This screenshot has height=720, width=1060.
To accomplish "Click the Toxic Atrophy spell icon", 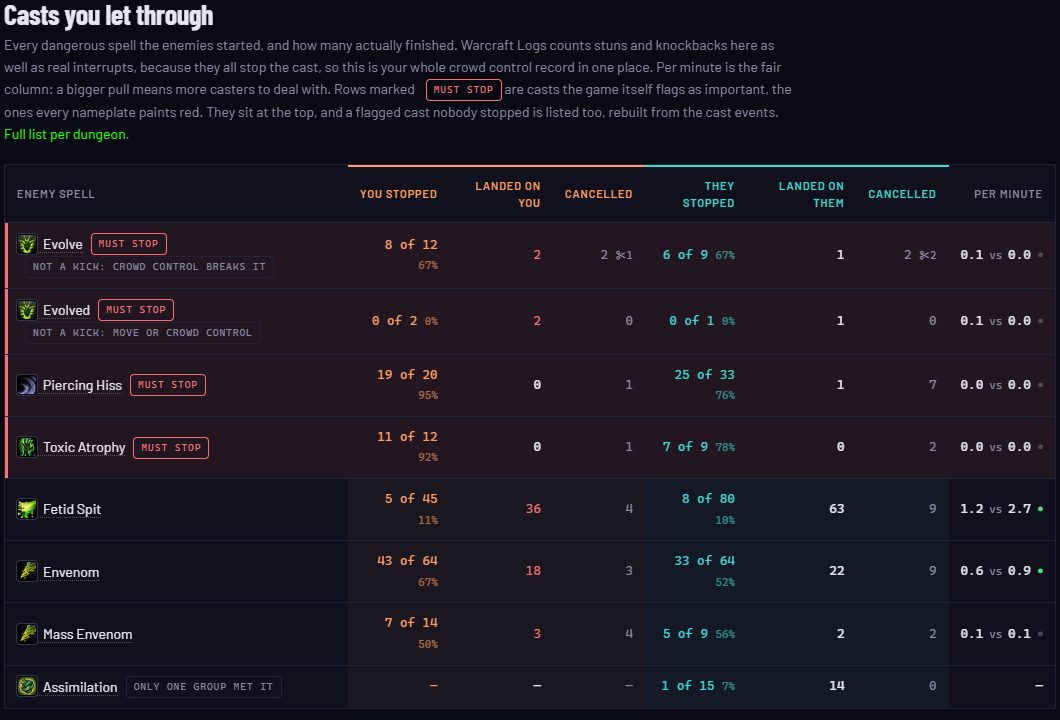I will pyautogui.click(x=27, y=448).
